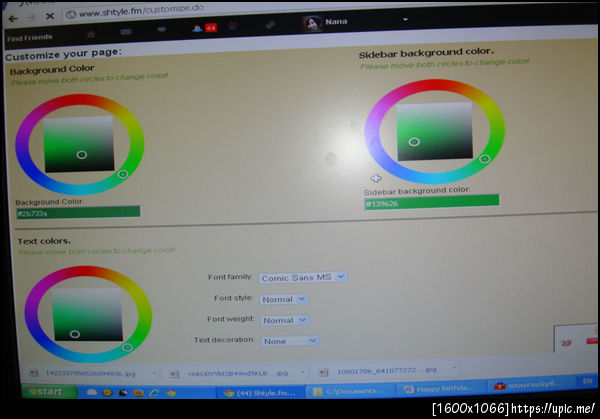Open Nana's profile avatar
The height and width of the screenshot is (419, 600).
[x=312, y=23]
